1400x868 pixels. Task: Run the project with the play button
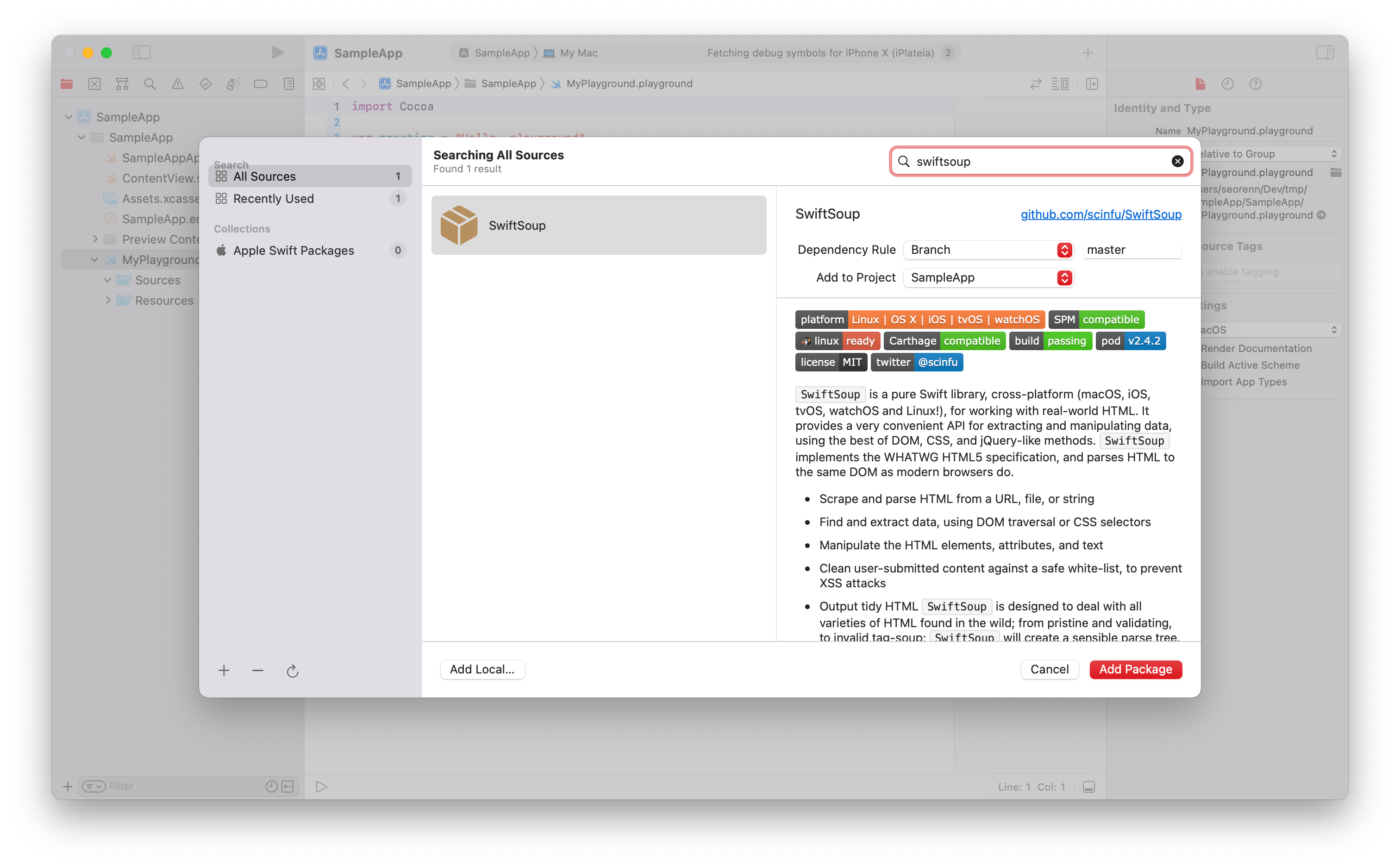[278, 53]
